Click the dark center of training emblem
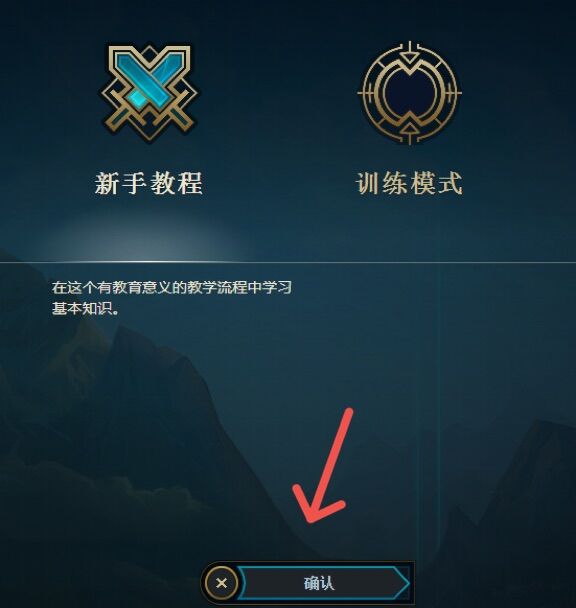This screenshot has height=608, width=576. coord(410,93)
